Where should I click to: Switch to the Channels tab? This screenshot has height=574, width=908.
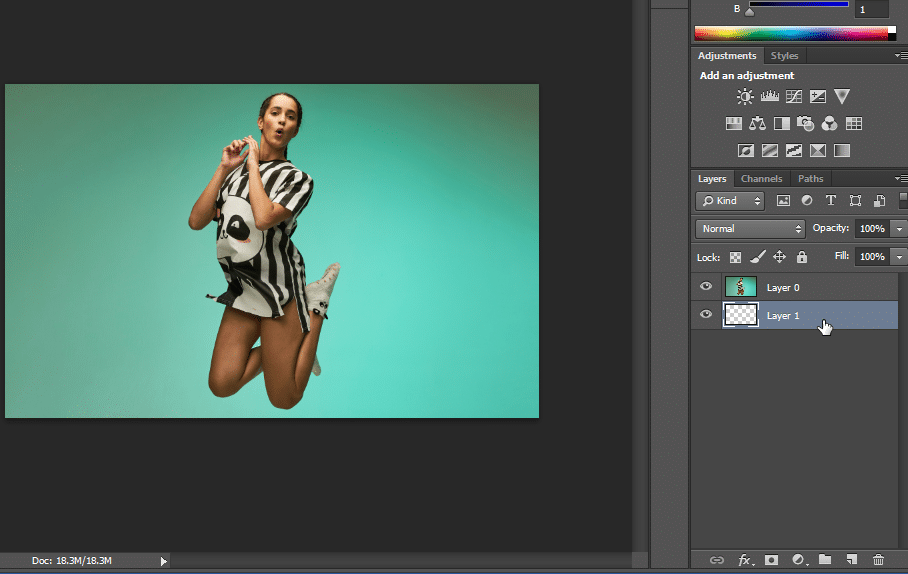(761, 178)
